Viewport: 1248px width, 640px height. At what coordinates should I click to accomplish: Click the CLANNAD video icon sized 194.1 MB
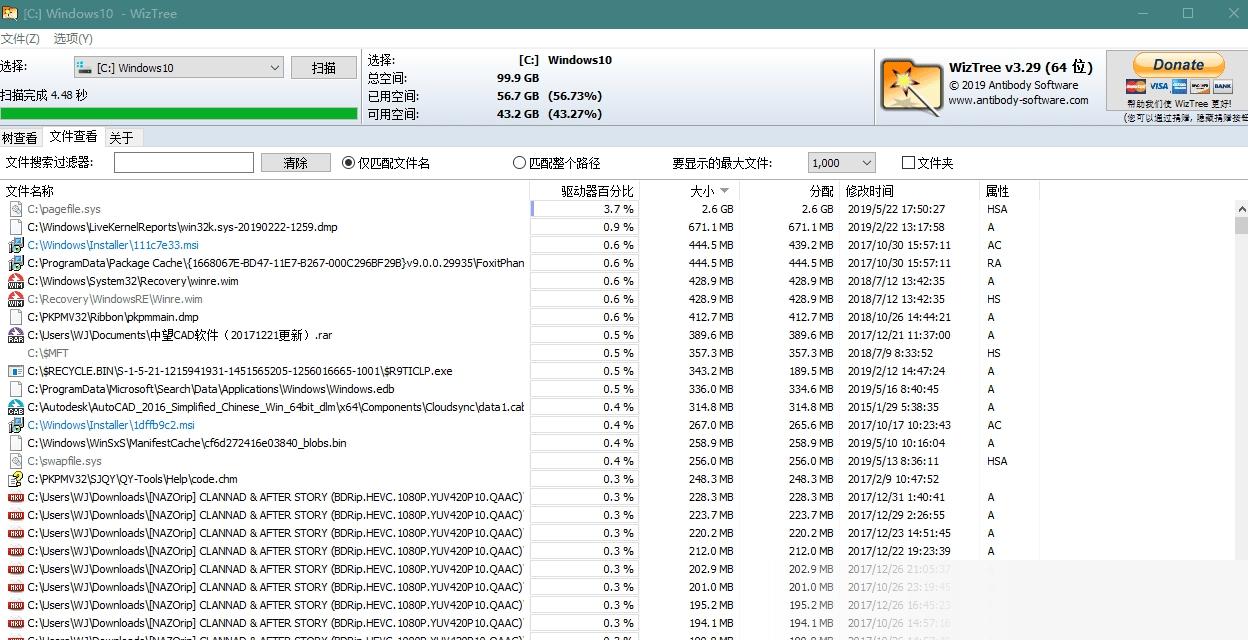(15, 623)
